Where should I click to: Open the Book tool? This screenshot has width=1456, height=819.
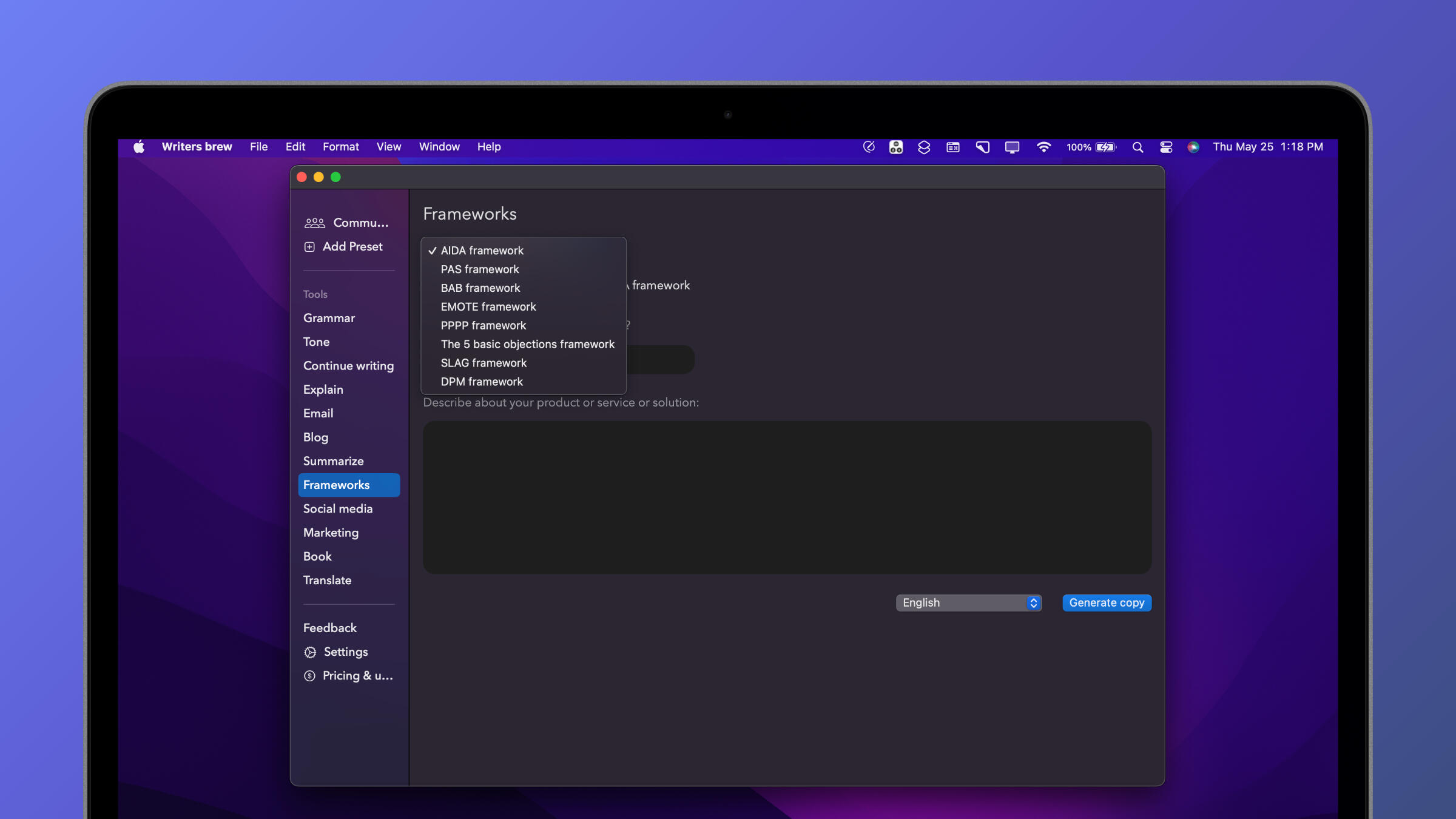coord(349,557)
